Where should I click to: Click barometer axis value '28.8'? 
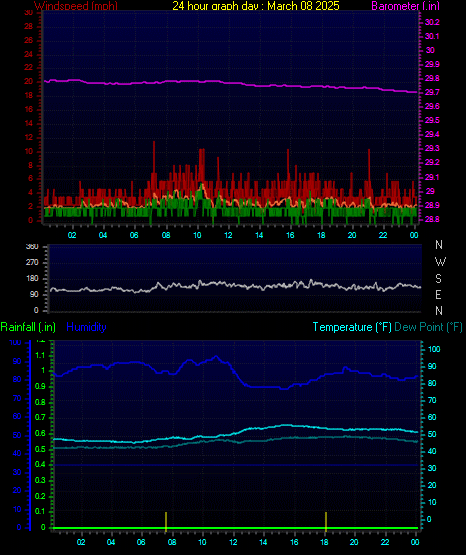coord(432,219)
